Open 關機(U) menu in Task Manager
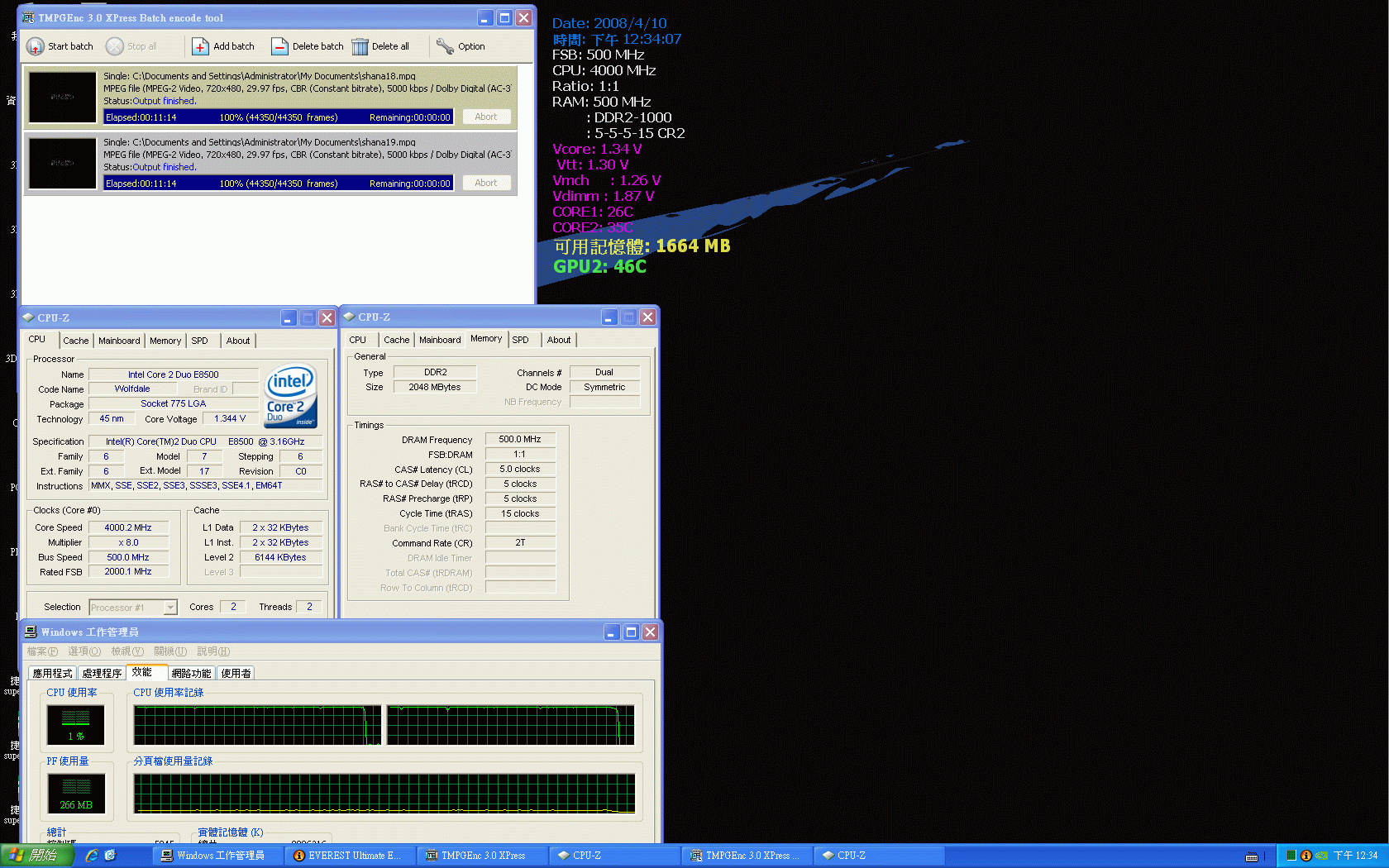The width and height of the screenshot is (1389, 868). coord(170,651)
